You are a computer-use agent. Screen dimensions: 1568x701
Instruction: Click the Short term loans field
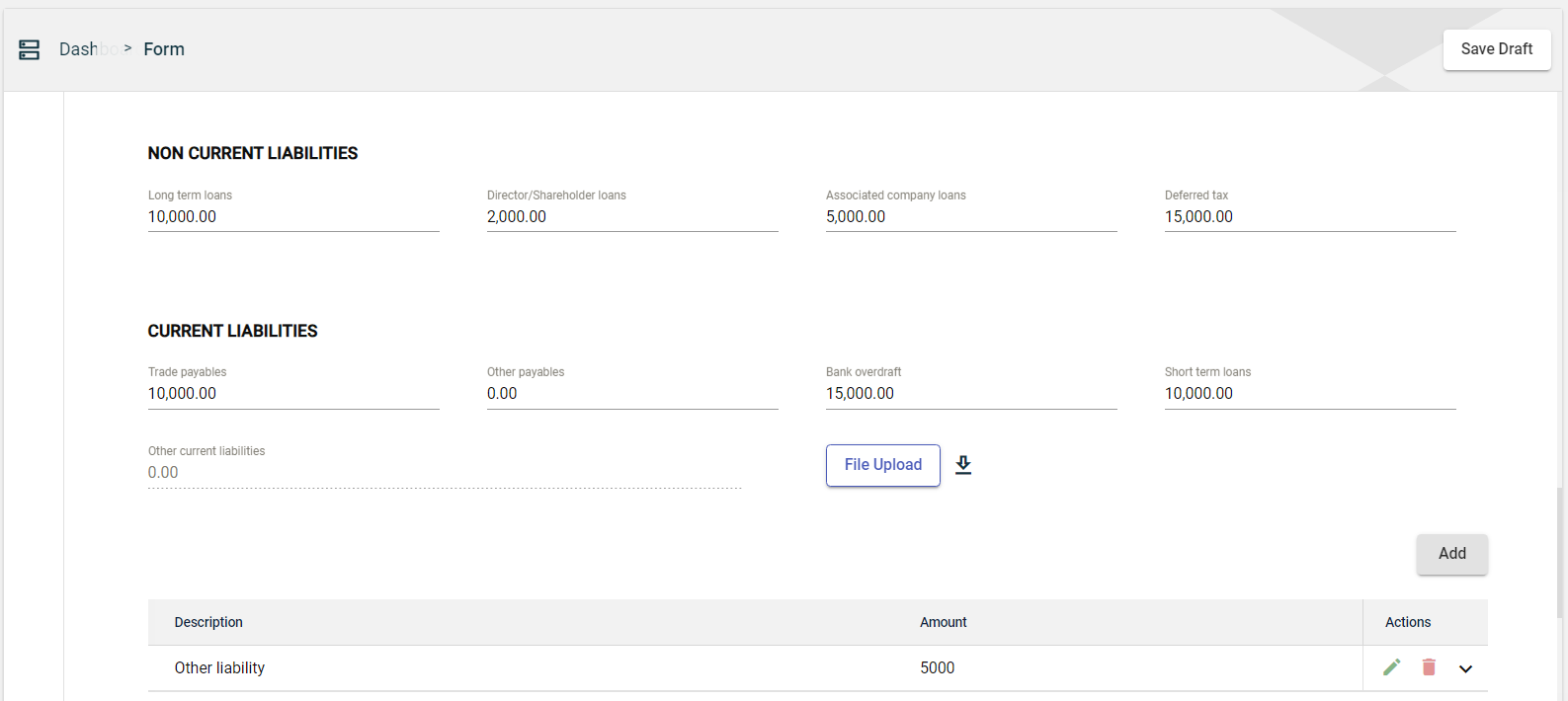pos(1309,394)
